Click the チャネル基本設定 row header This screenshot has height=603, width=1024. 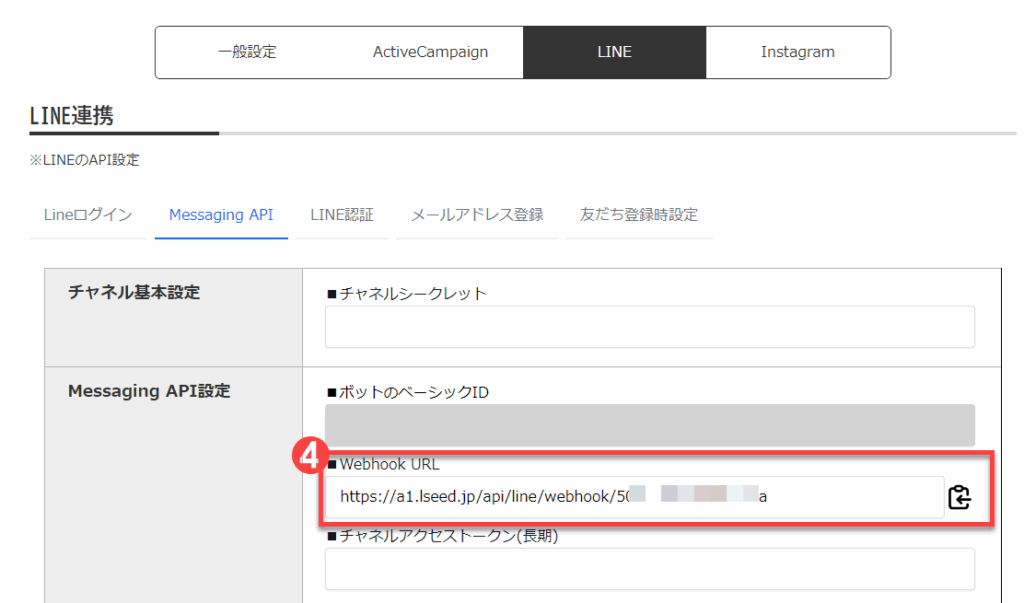134,292
